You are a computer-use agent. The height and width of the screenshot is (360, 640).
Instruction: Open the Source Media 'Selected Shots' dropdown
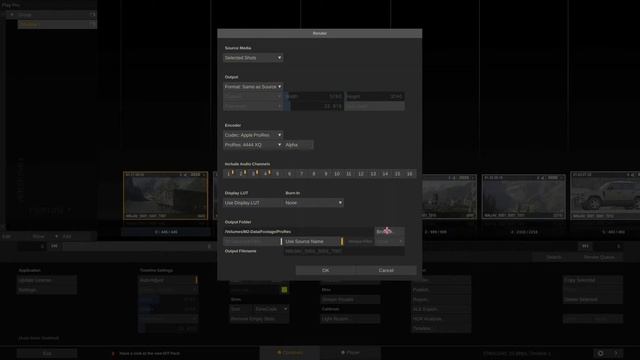pos(253,58)
